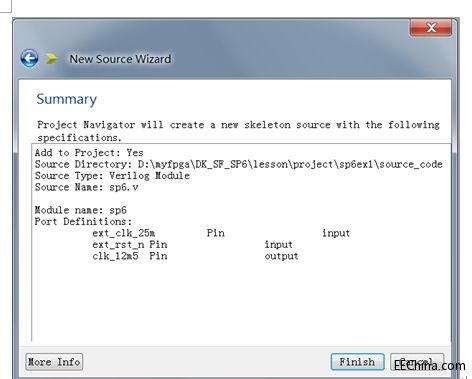Open More Info help
Image resolution: width=472 pixels, height=379 pixels.
click(x=54, y=362)
